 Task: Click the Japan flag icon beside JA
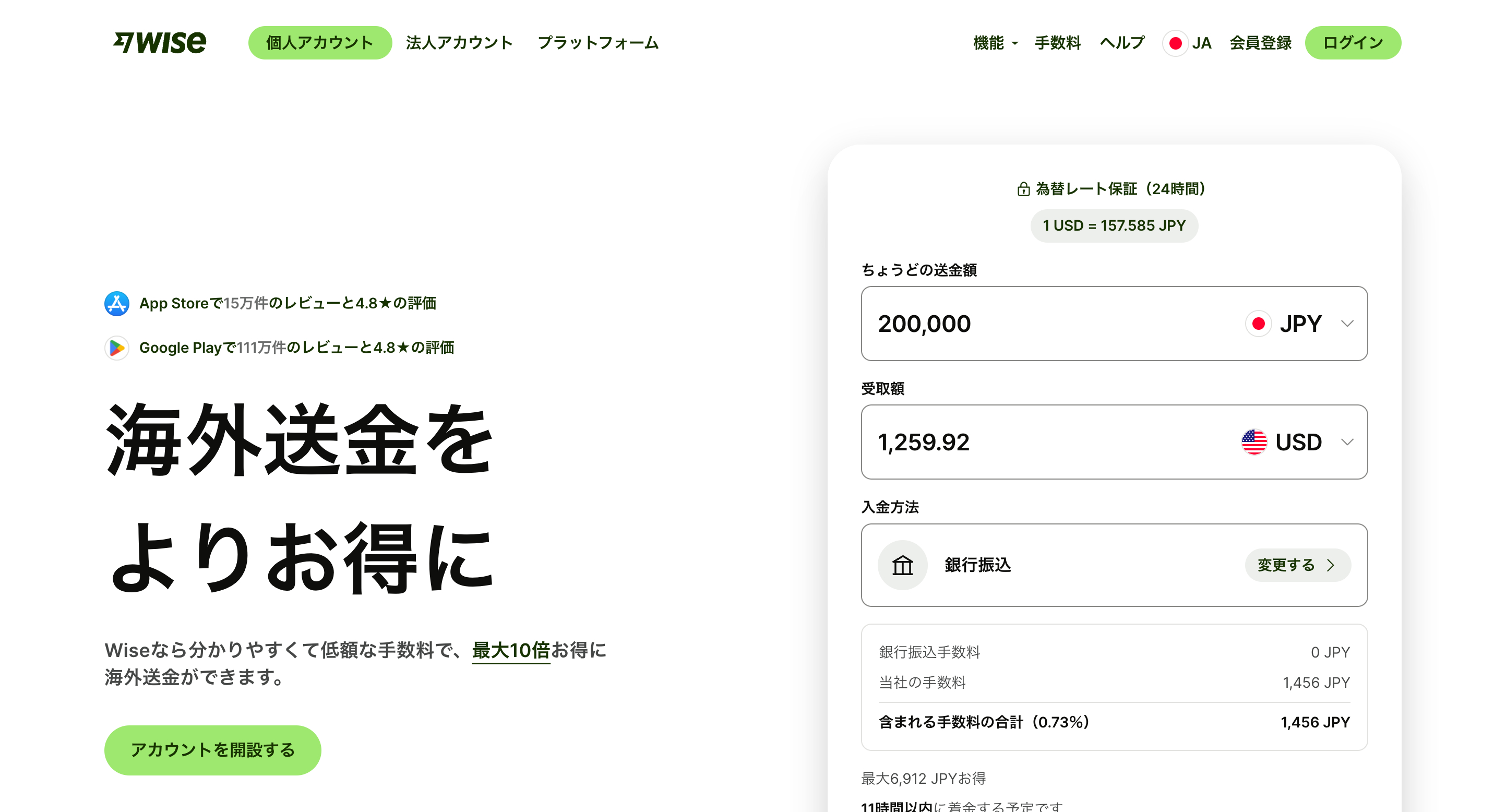1175,43
